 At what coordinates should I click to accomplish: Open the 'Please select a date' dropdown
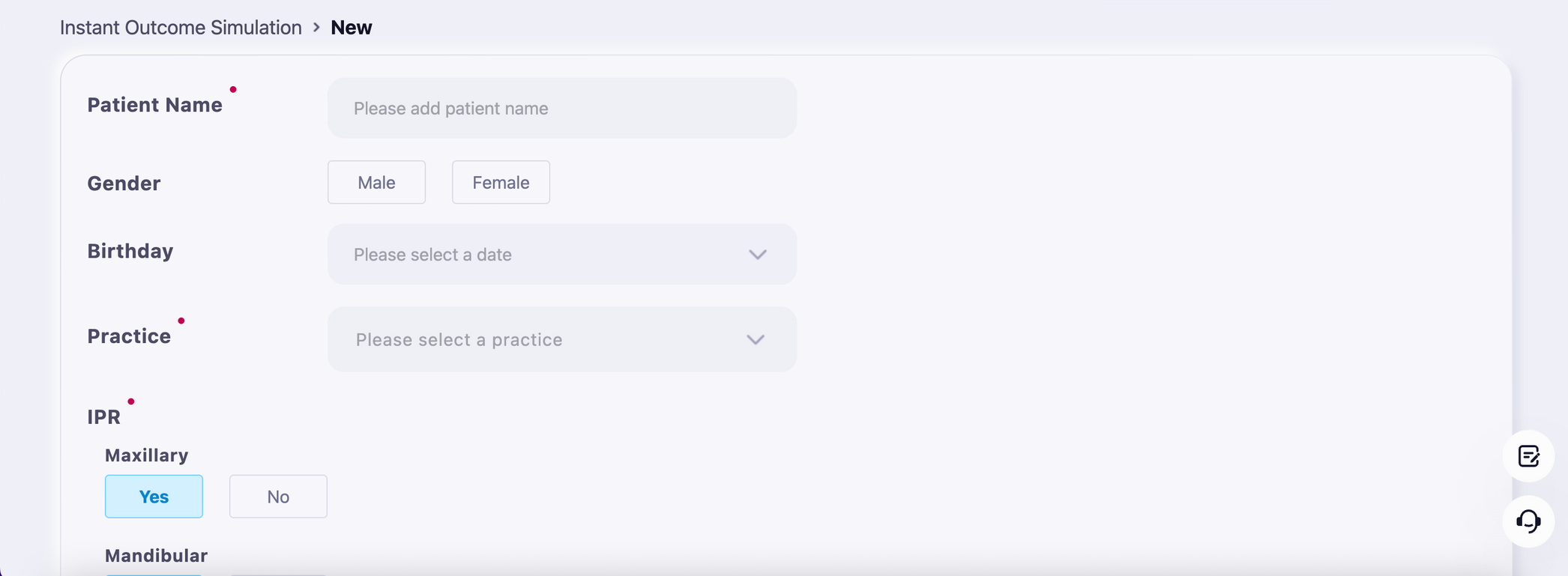pyautogui.click(x=562, y=255)
